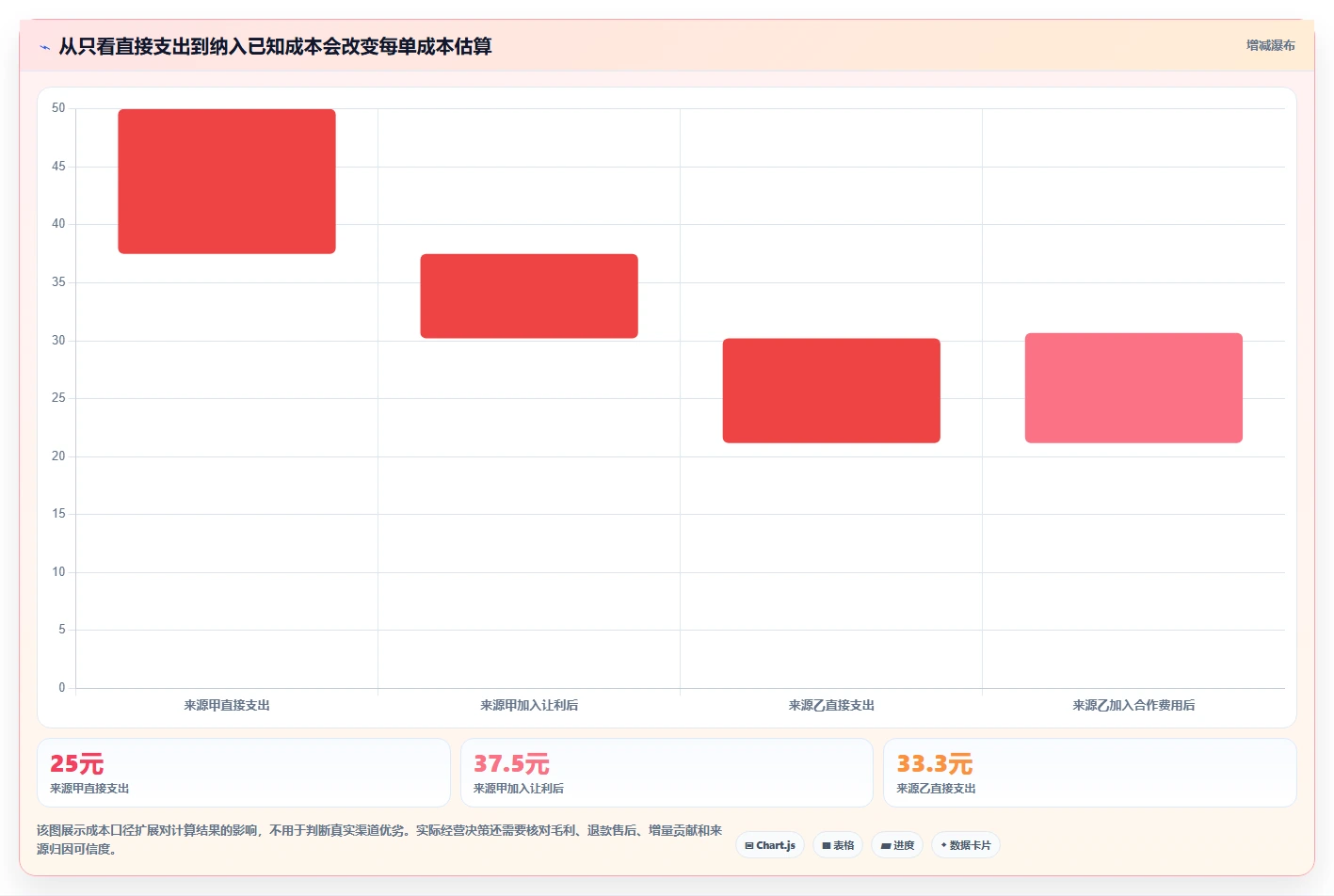1334x896 pixels.
Task: Click the footer note beginning 该图展示成本口径
Action: 379,840
